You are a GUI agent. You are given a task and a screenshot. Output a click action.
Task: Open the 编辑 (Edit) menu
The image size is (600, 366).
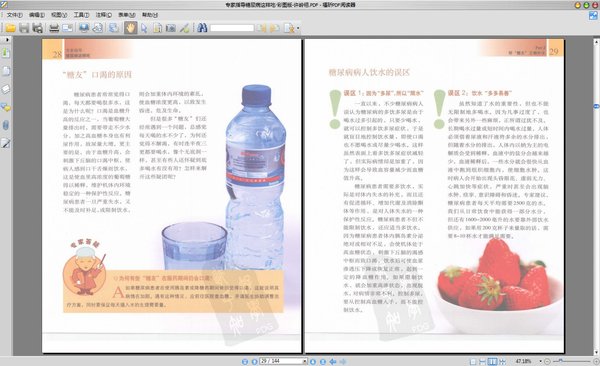[x=37, y=15]
